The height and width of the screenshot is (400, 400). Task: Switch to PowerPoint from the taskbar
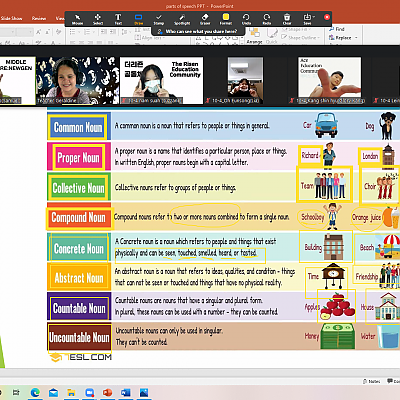pyautogui.click(x=107, y=392)
